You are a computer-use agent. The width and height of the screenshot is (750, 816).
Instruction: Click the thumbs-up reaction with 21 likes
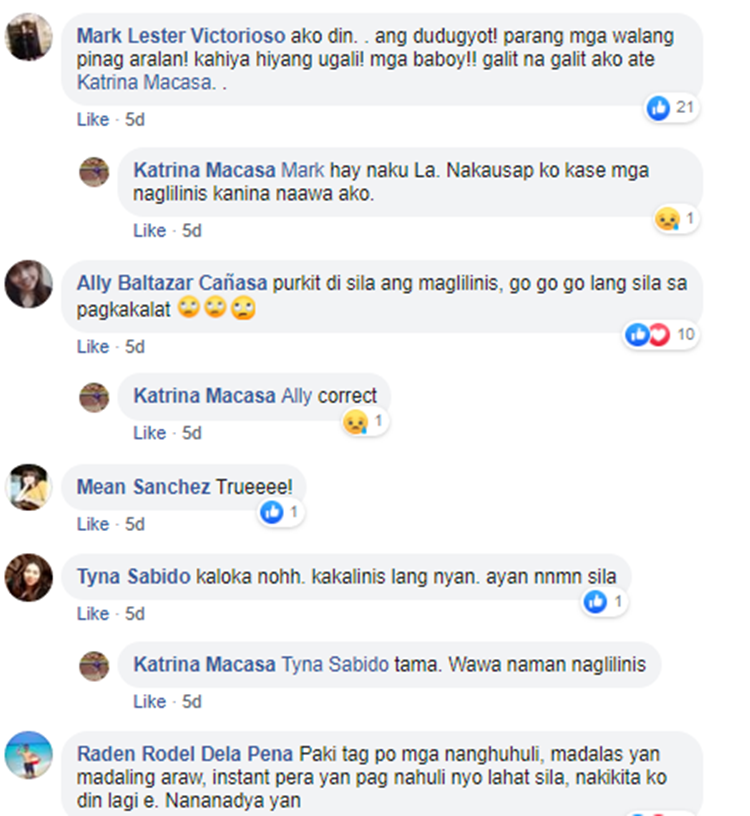(x=670, y=108)
